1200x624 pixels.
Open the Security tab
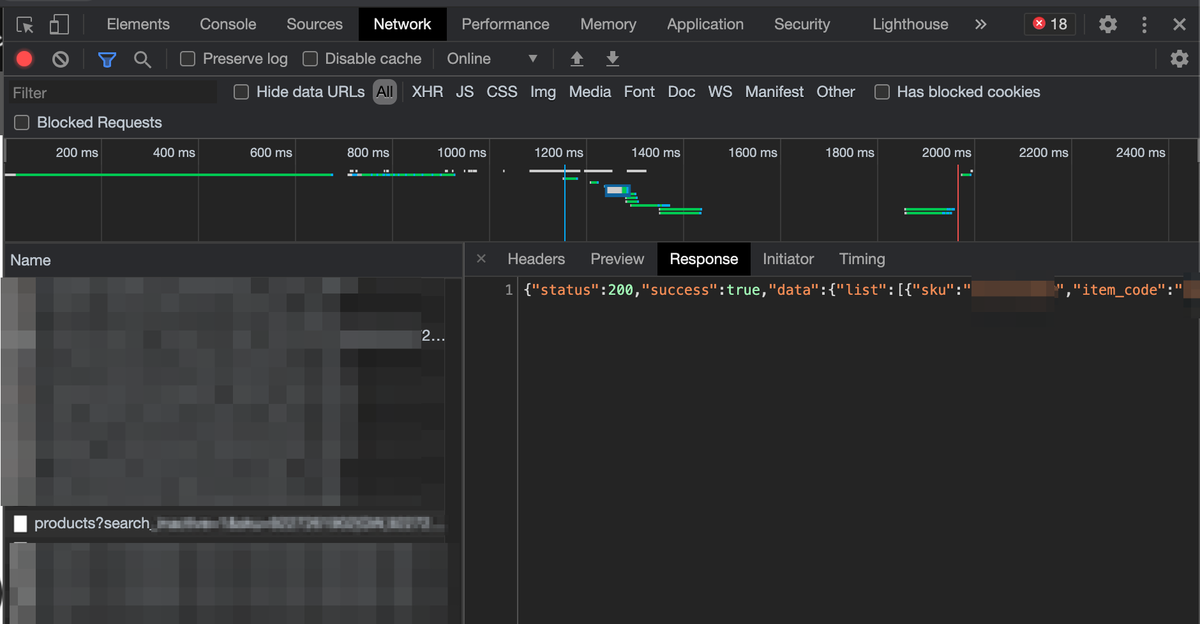pyautogui.click(x=802, y=24)
